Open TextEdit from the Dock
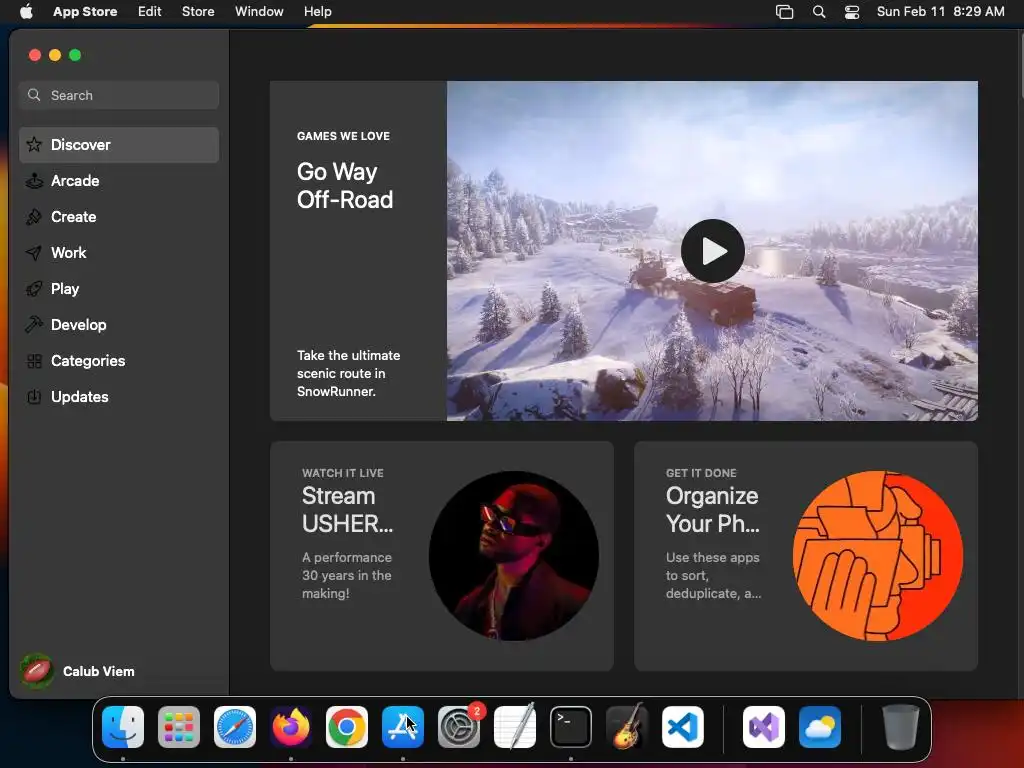Viewport: 1024px width, 768px height. click(515, 727)
